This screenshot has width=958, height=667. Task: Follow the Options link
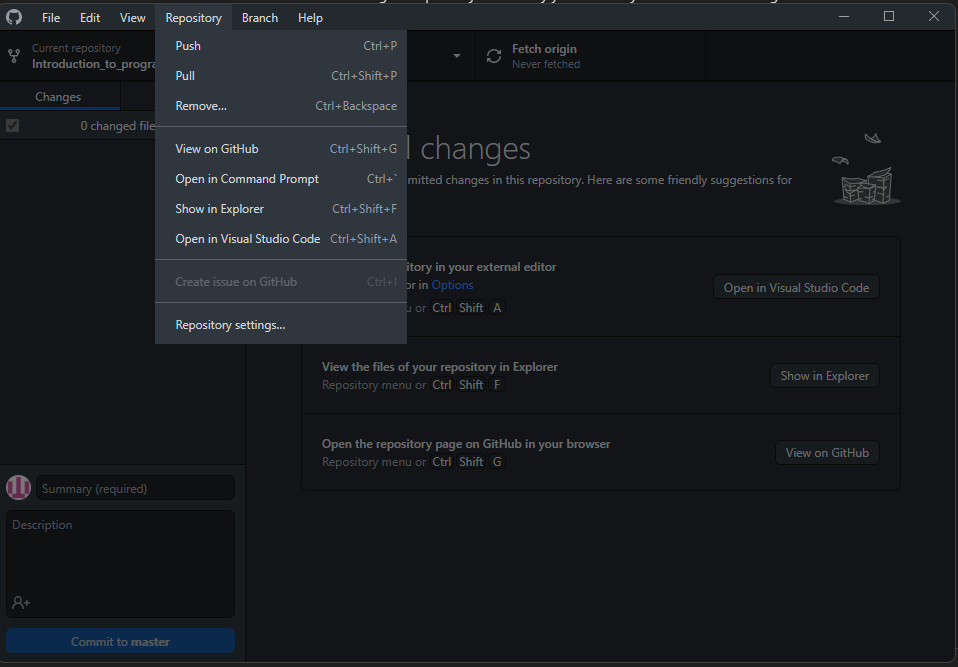[x=452, y=285]
